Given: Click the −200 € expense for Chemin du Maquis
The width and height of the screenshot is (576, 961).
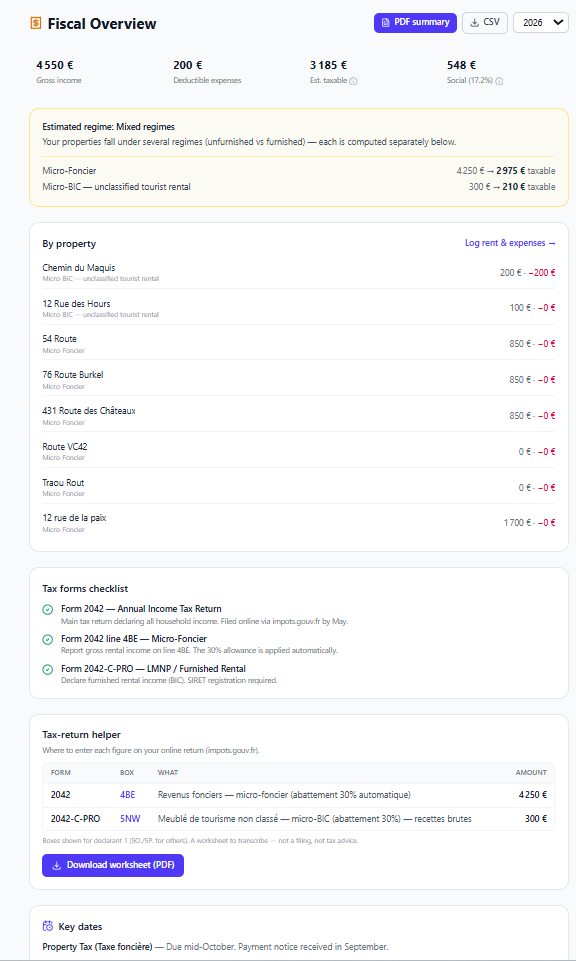Looking at the screenshot, I should point(542,273).
